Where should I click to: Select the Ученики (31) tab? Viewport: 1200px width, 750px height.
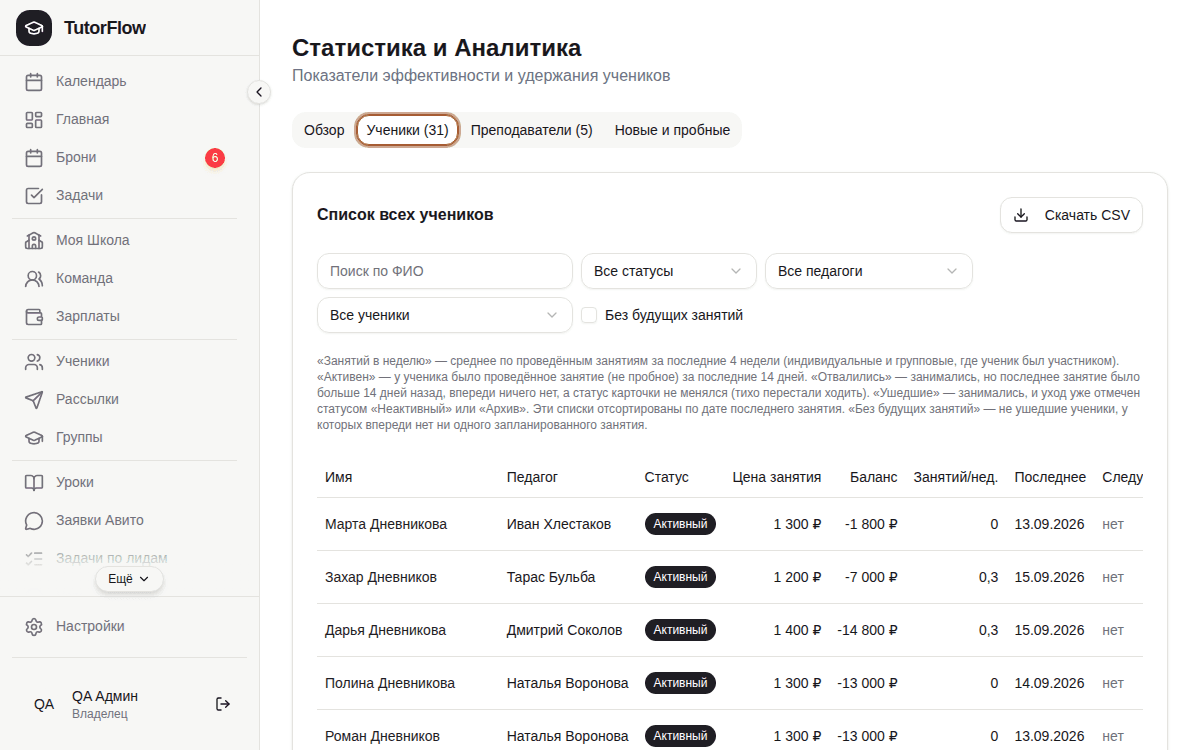pos(407,130)
